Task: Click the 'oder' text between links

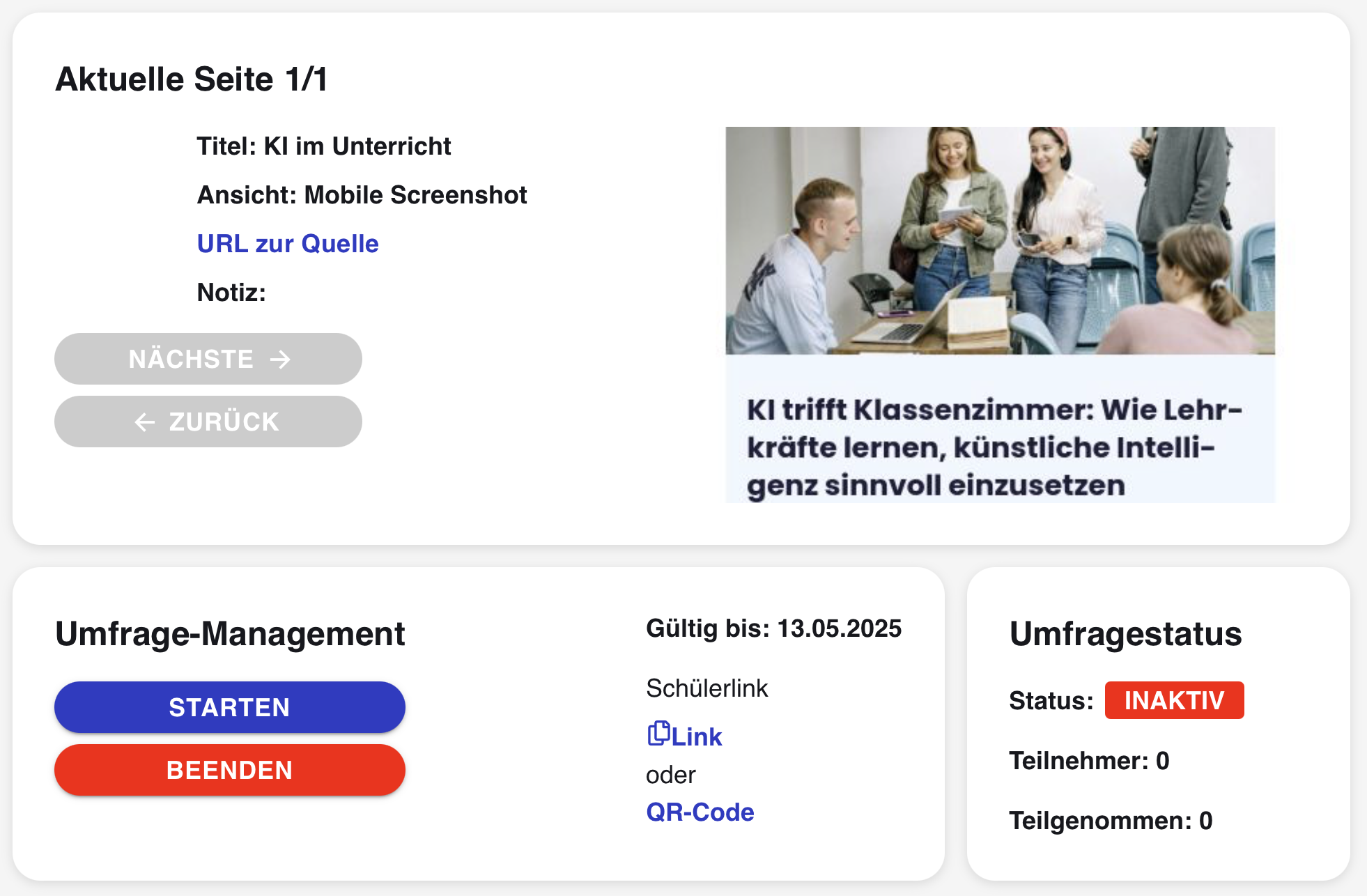Action: click(671, 775)
